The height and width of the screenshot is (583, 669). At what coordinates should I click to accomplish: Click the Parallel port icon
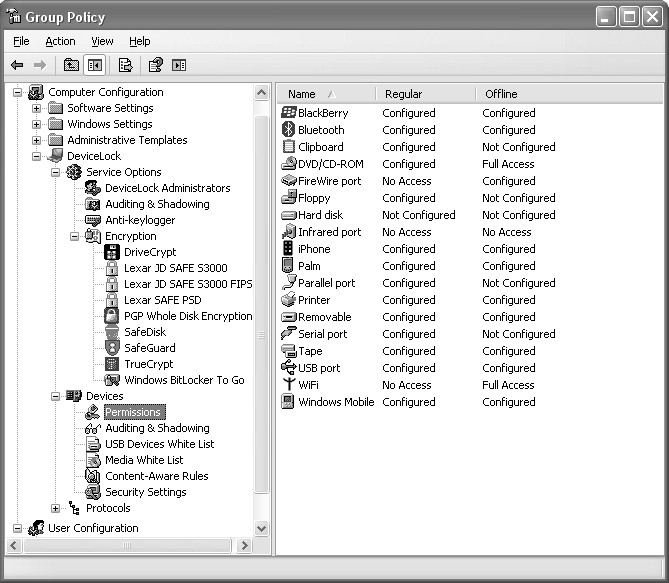coord(289,282)
